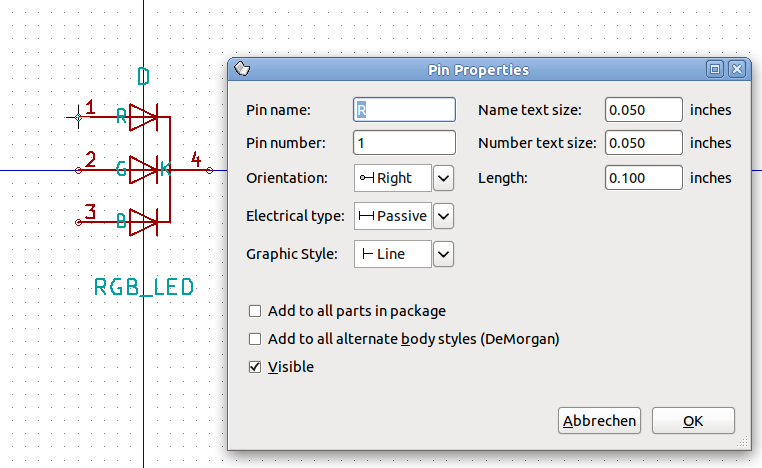The image size is (762, 468).
Task: Close the Pin Properties dialog
Action: pyautogui.click(x=737, y=69)
